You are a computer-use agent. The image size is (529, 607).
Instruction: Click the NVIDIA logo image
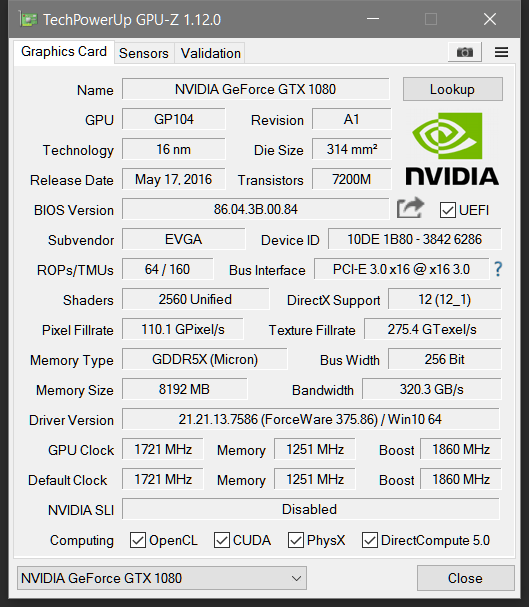[x=452, y=149]
